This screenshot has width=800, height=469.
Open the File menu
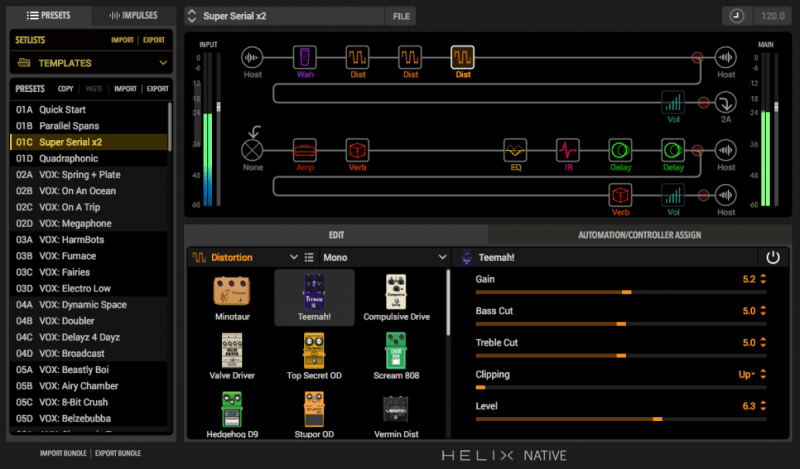(401, 16)
